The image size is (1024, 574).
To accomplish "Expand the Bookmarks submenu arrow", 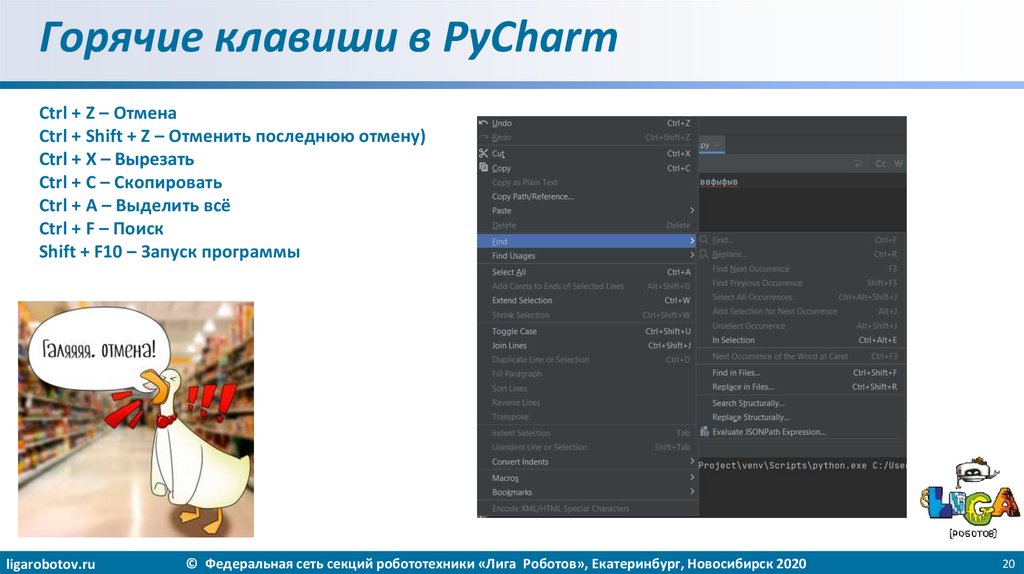I will pos(692,492).
